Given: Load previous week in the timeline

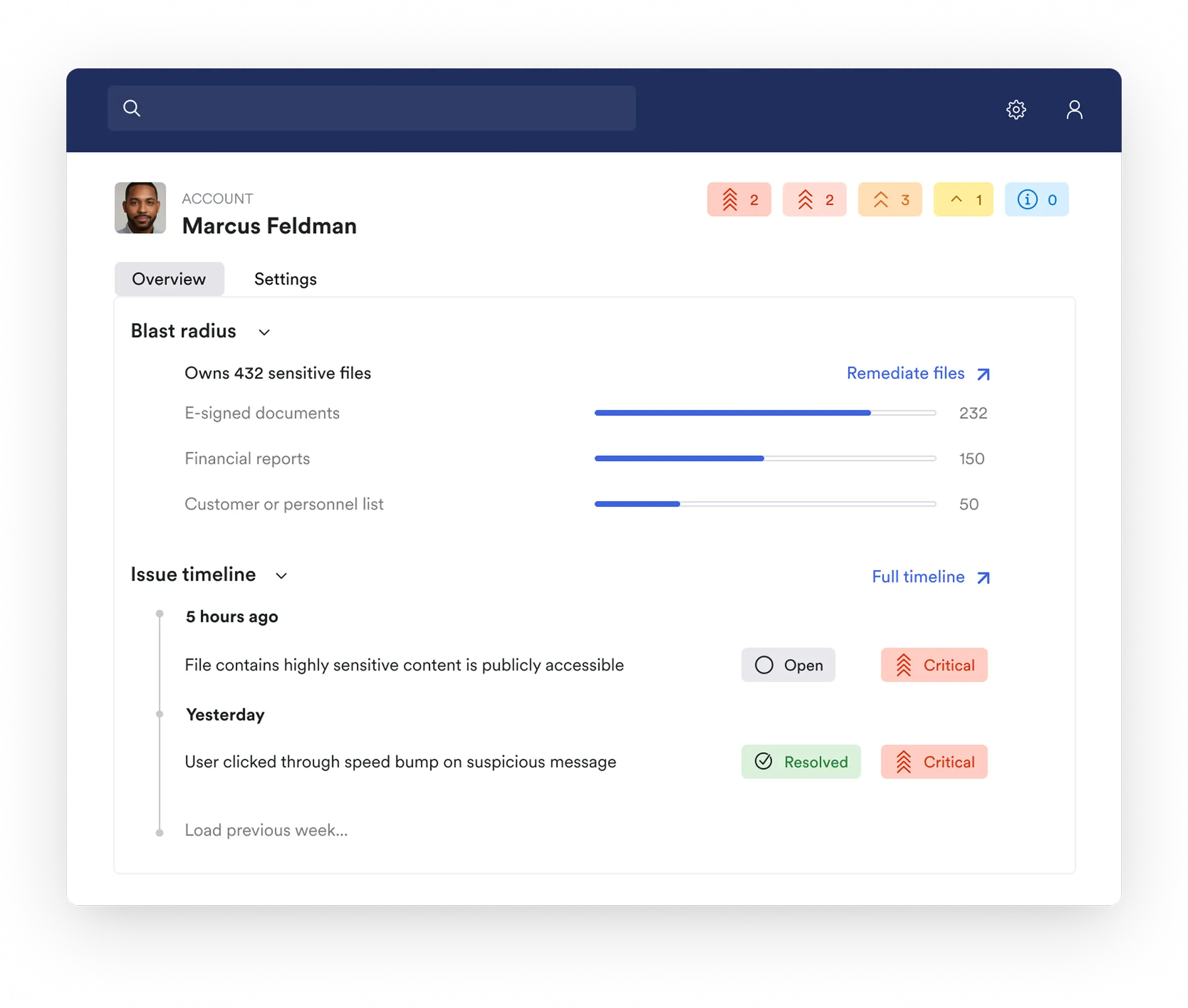Looking at the screenshot, I should (x=266, y=829).
